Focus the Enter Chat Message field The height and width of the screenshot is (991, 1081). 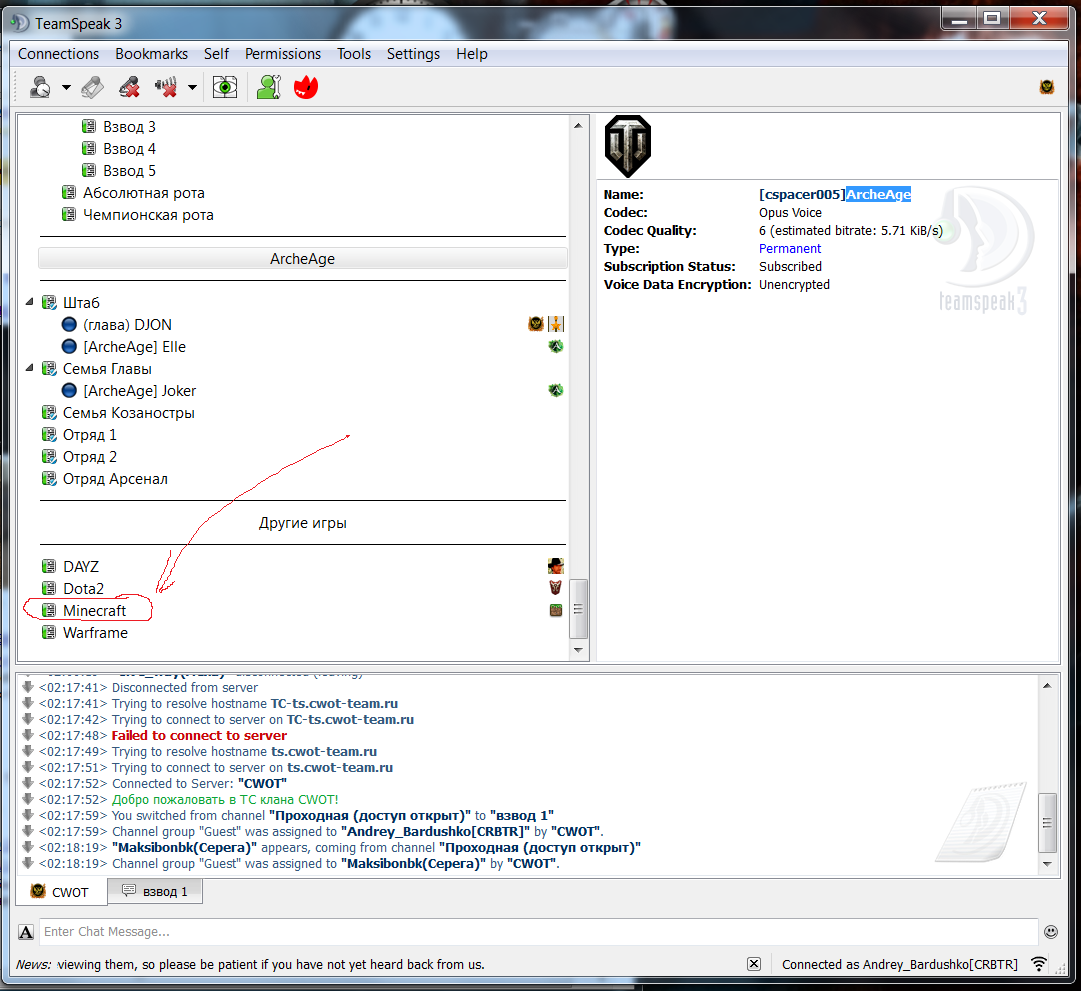(538, 932)
